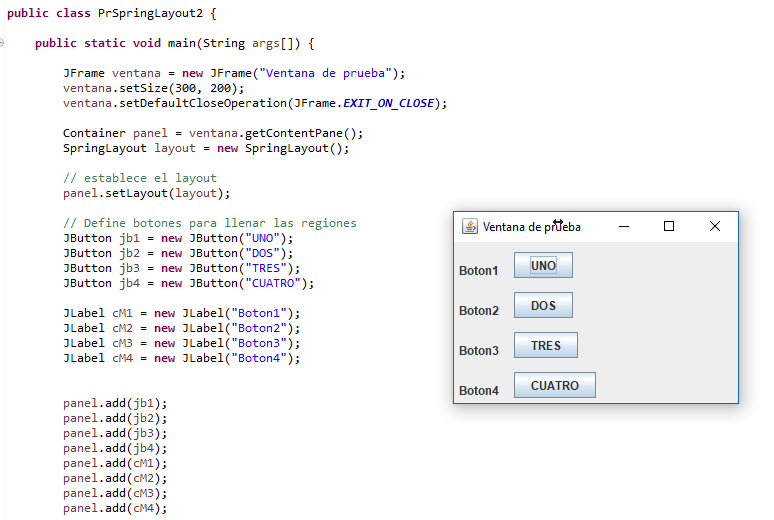Click the Boton4 label

(479, 391)
